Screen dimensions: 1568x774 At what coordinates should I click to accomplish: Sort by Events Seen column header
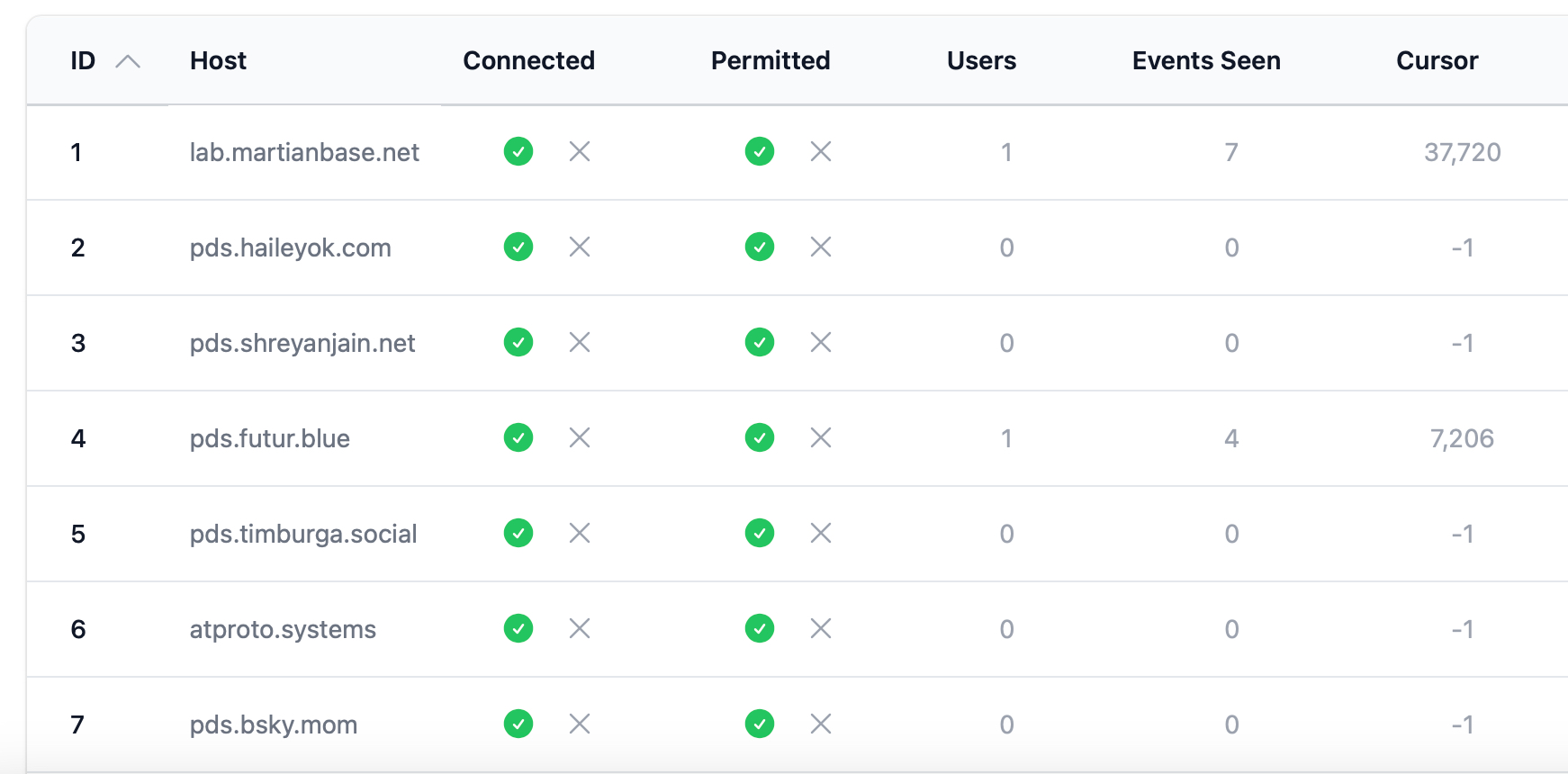1206,61
